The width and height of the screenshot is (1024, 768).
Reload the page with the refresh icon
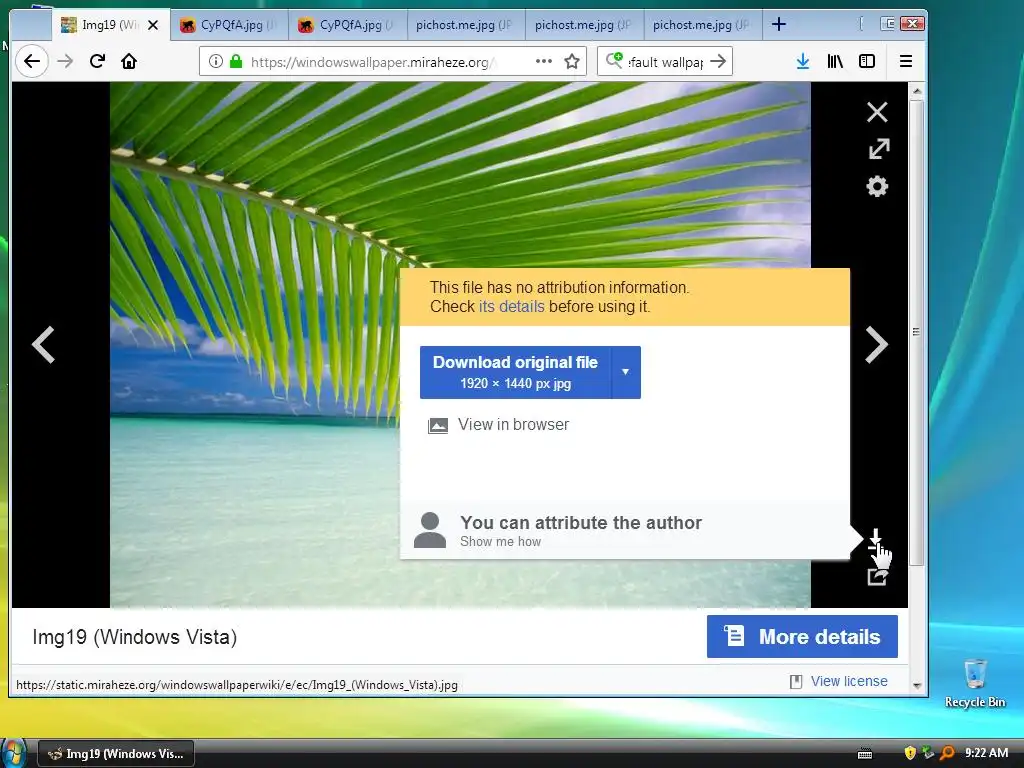[97, 61]
